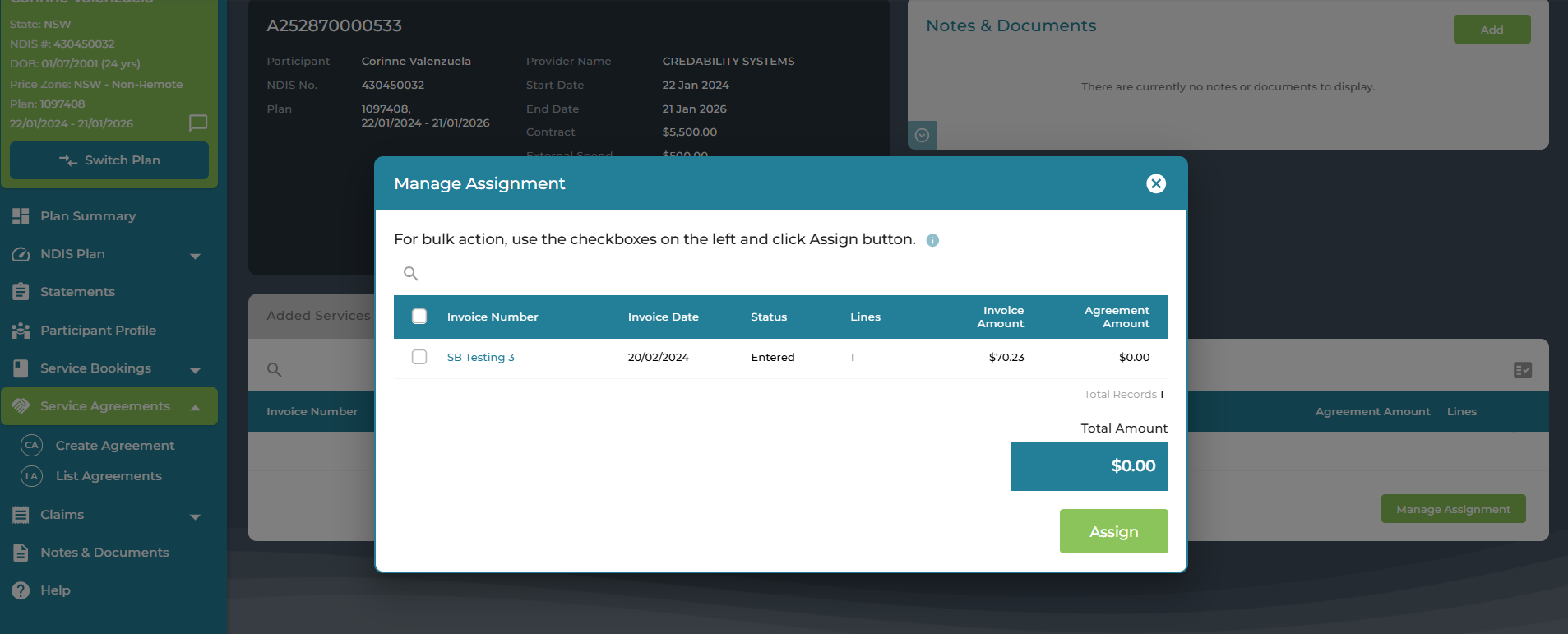Open the Create Agreement menu item
The height and width of the screenshot is (634, 1568).
114,446
